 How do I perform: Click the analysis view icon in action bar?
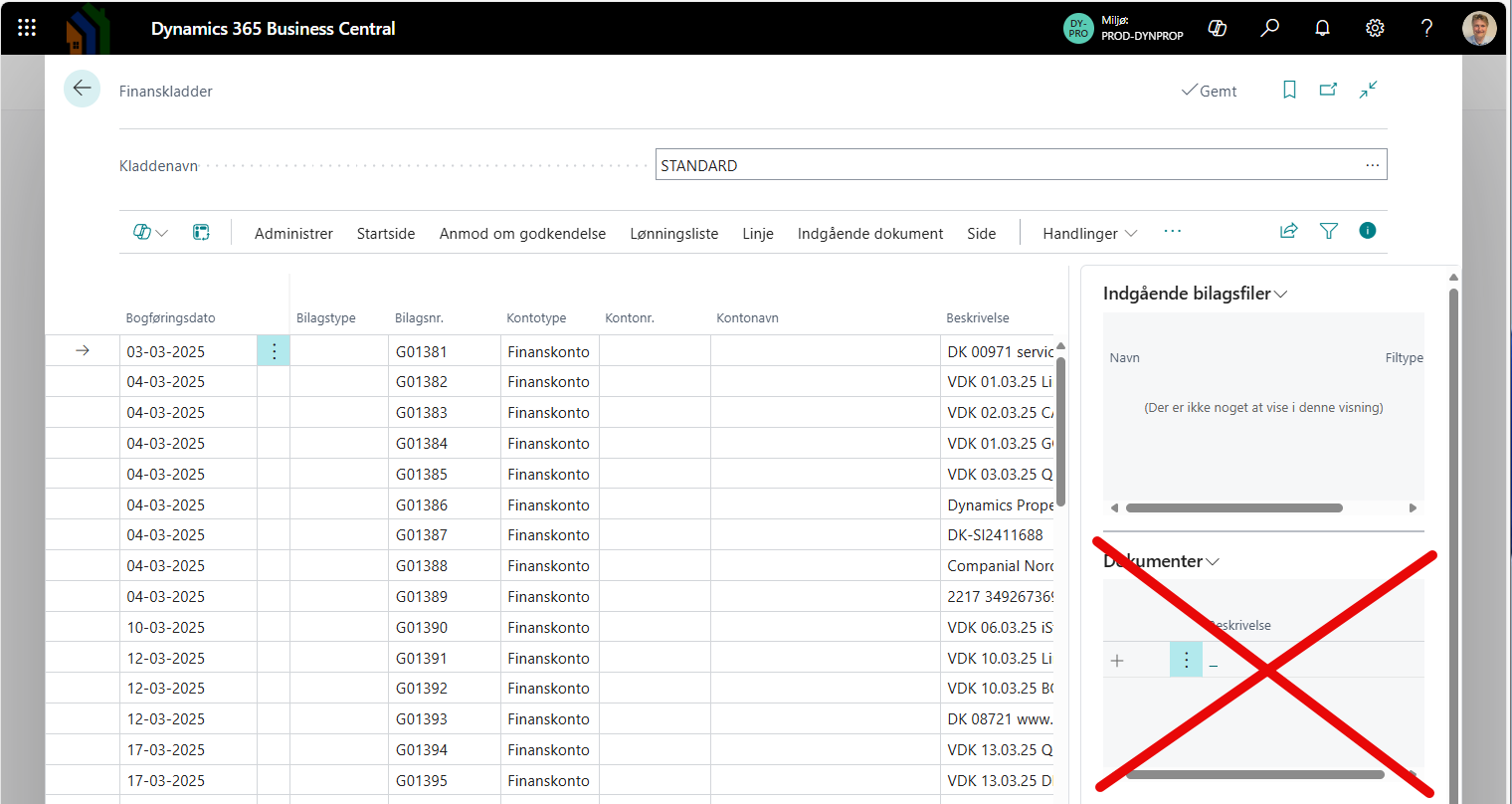coord(201,232)
